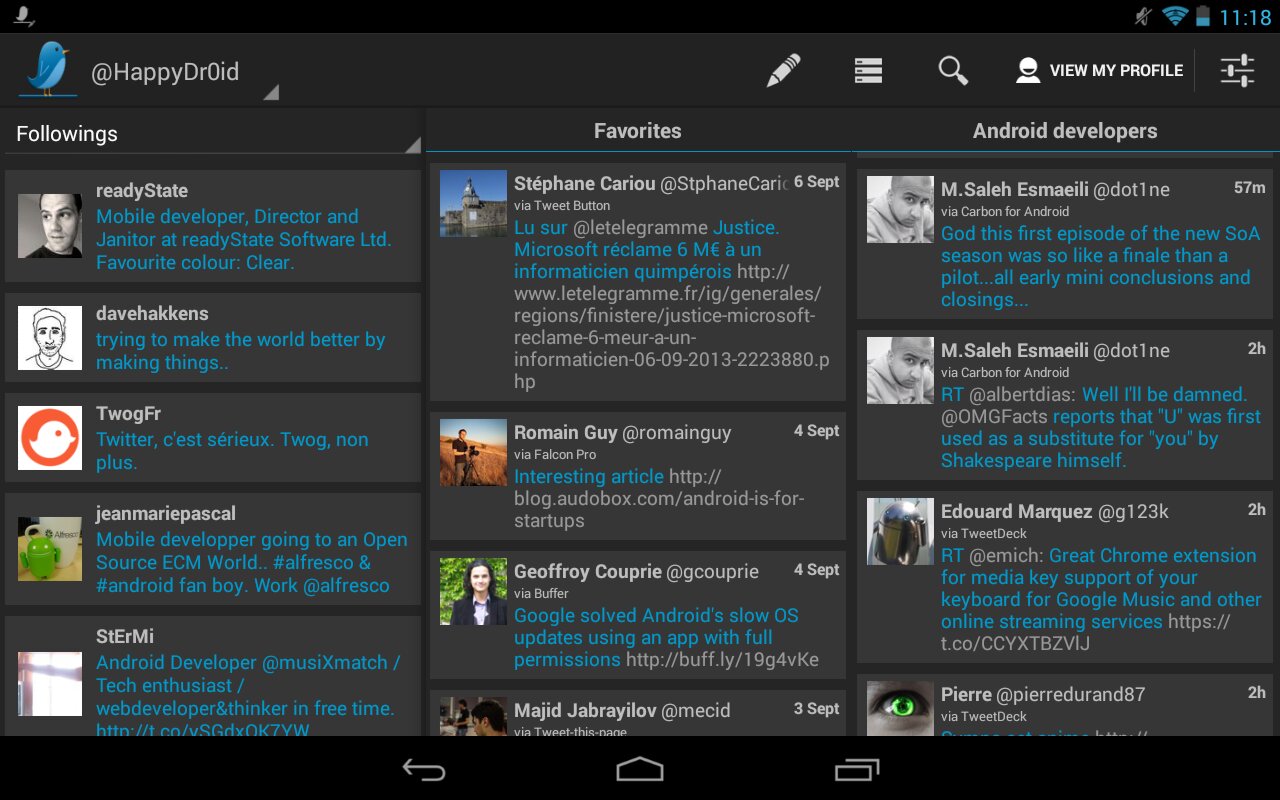
Task: Tap Edouard Marquez's Android robot avatar
Action: (x=900, y=532)
